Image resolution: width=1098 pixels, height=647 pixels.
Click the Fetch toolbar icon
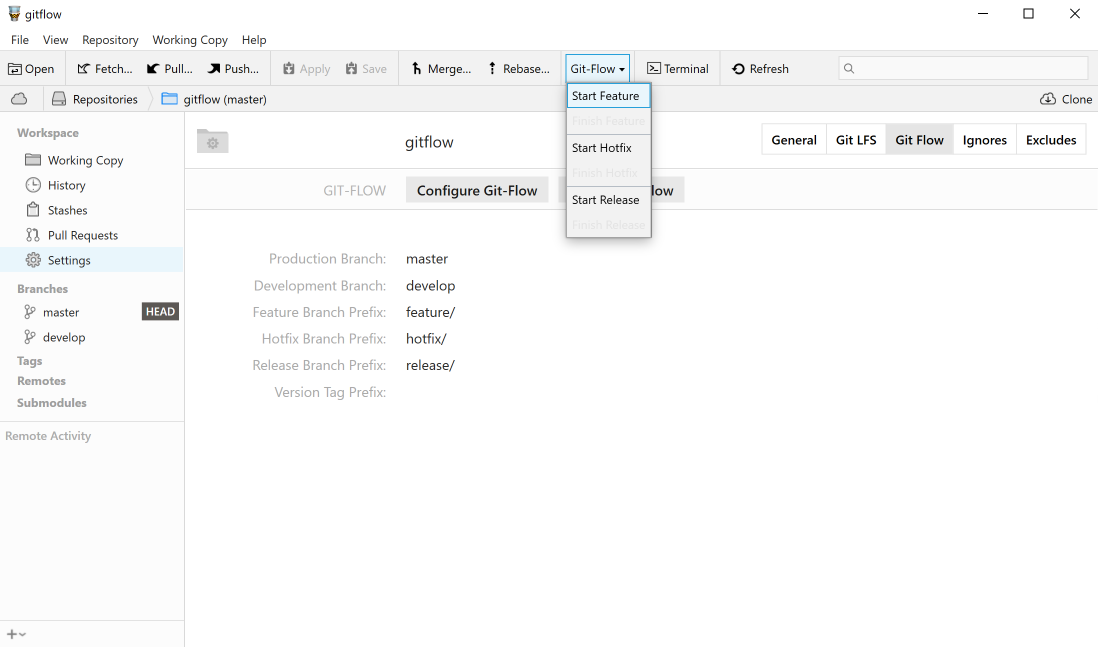(x=105, y=69)
